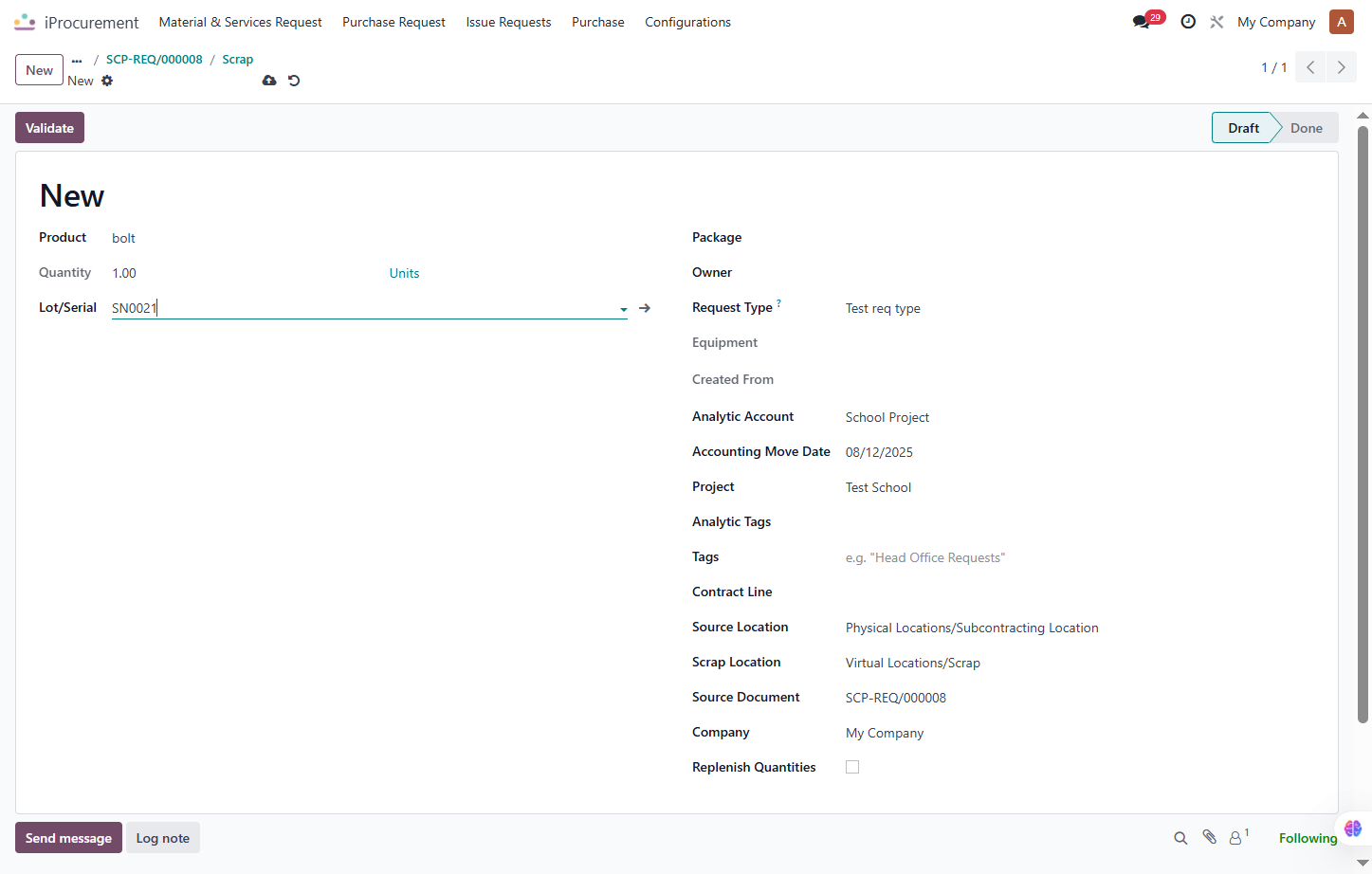Viewport: 1372px width, 874px height.
Task: Create a new record with New button
Action: [x=39, y=70]
